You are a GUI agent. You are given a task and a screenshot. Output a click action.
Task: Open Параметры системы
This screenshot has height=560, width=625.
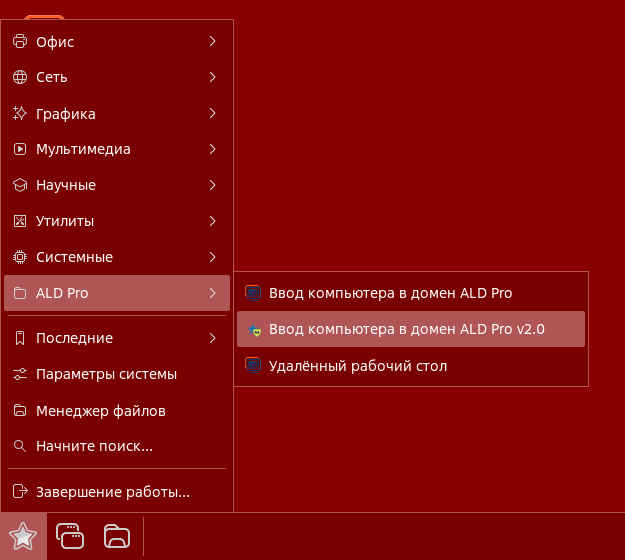[117, 374]
